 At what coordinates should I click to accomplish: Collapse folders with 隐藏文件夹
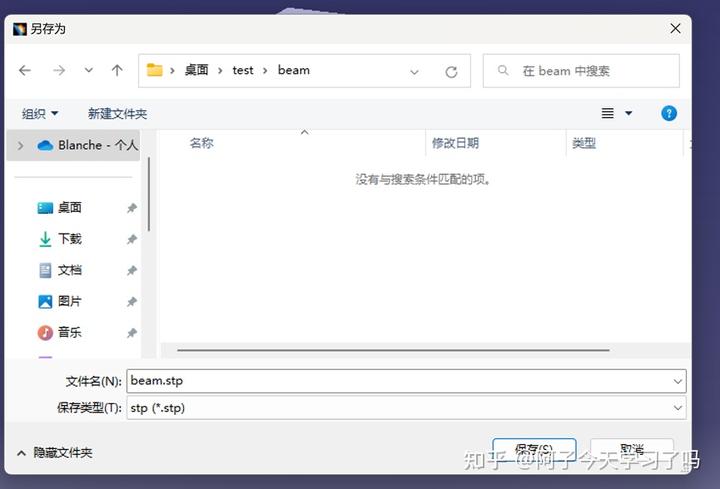click(x=55, y=453)
